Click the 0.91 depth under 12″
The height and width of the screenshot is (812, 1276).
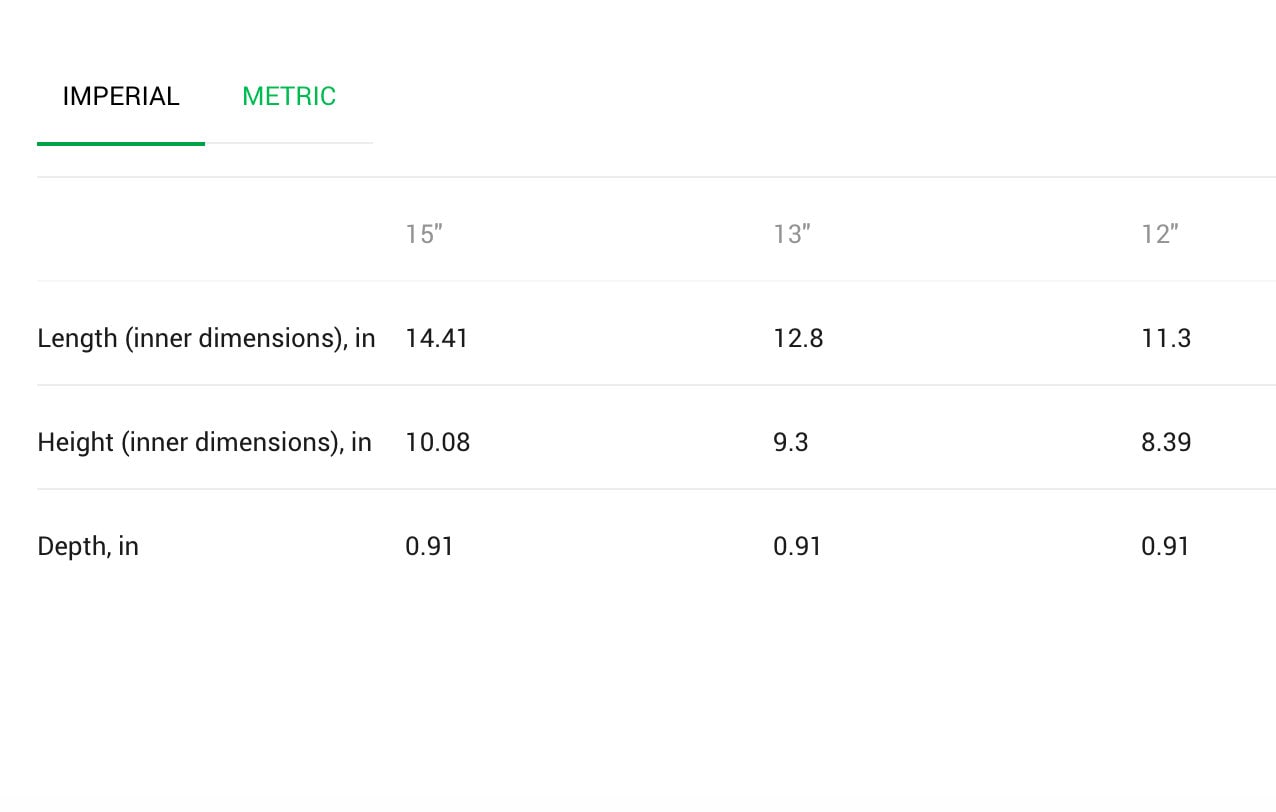click(1165, 546)
